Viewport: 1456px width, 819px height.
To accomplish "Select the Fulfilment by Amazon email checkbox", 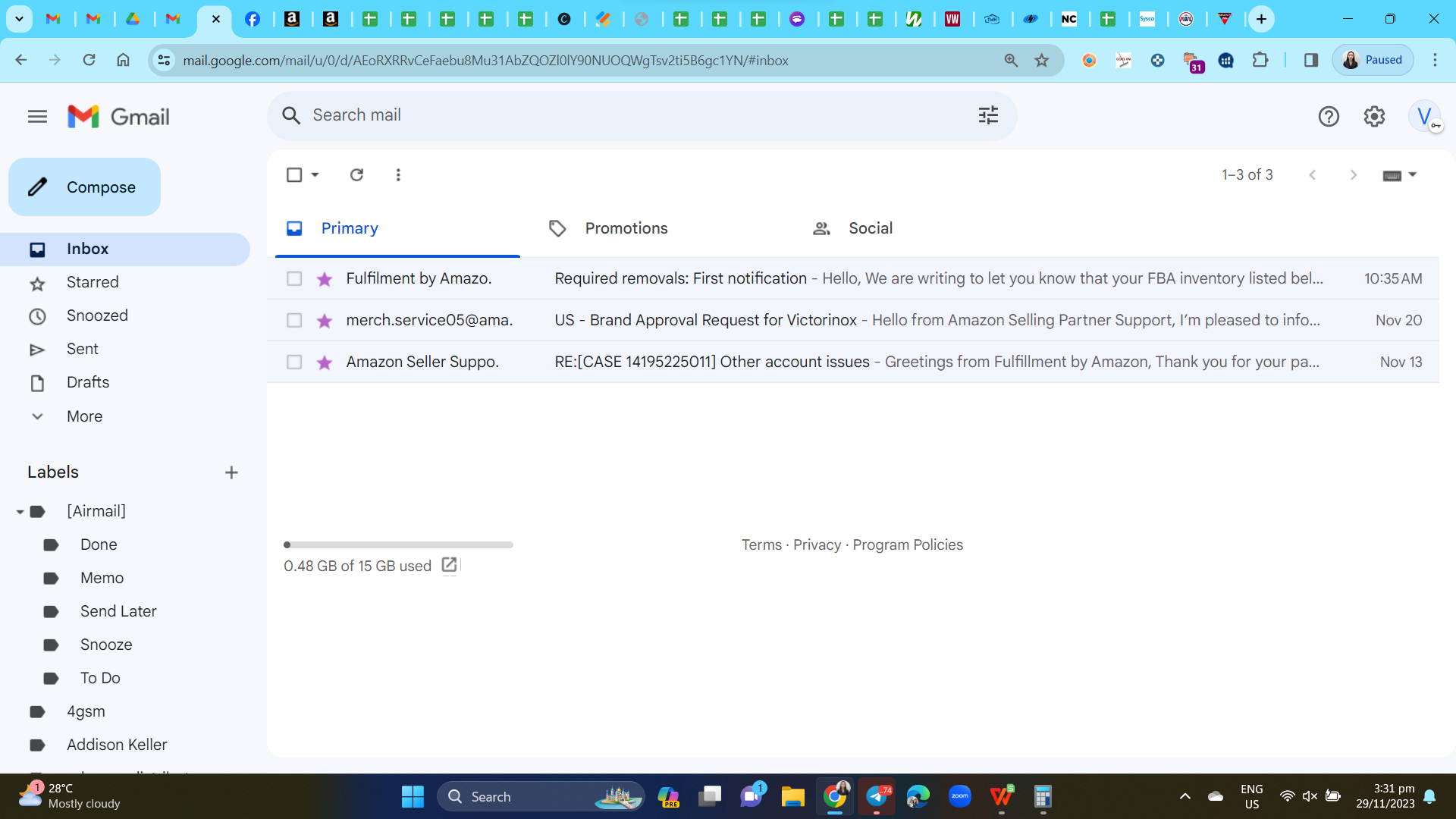I will [x=294, y=279].
